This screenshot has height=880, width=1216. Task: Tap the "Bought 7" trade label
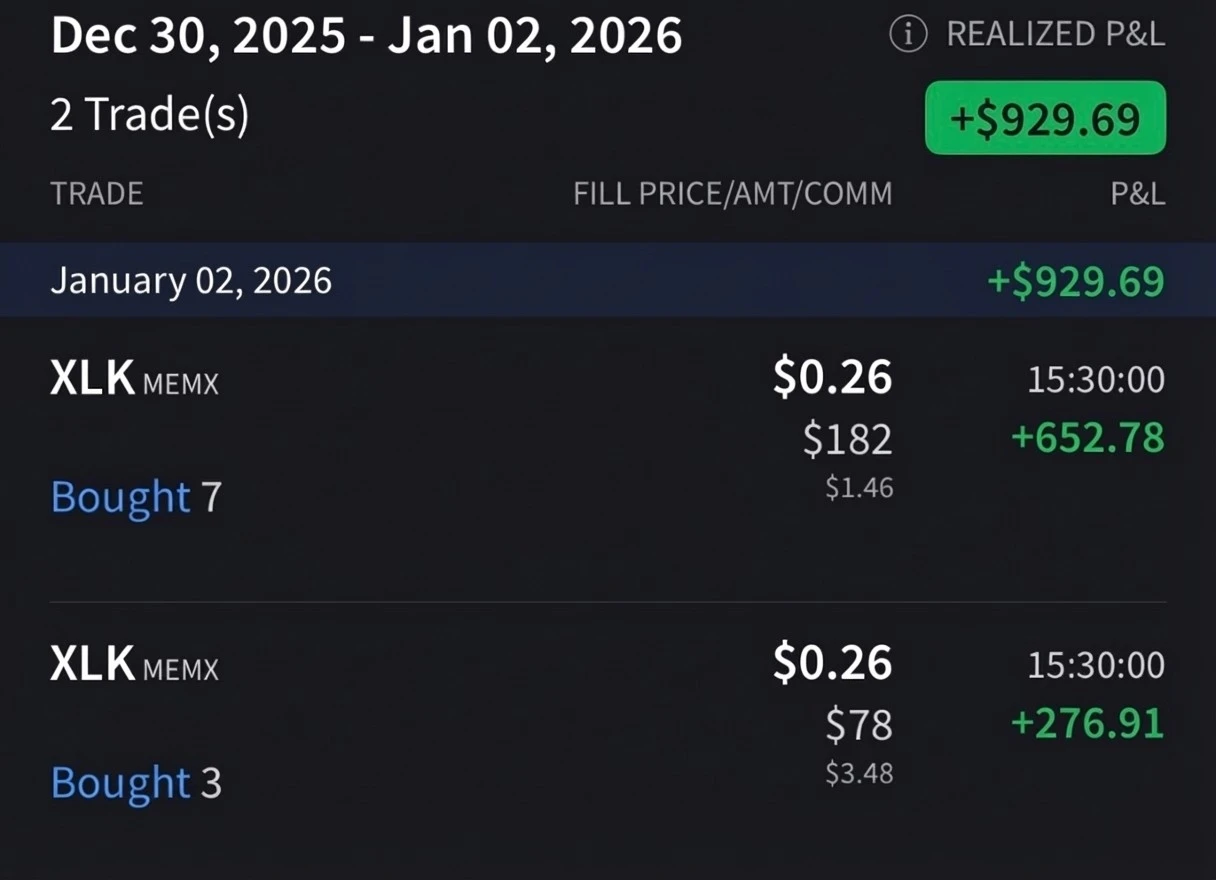click(136, 497)
